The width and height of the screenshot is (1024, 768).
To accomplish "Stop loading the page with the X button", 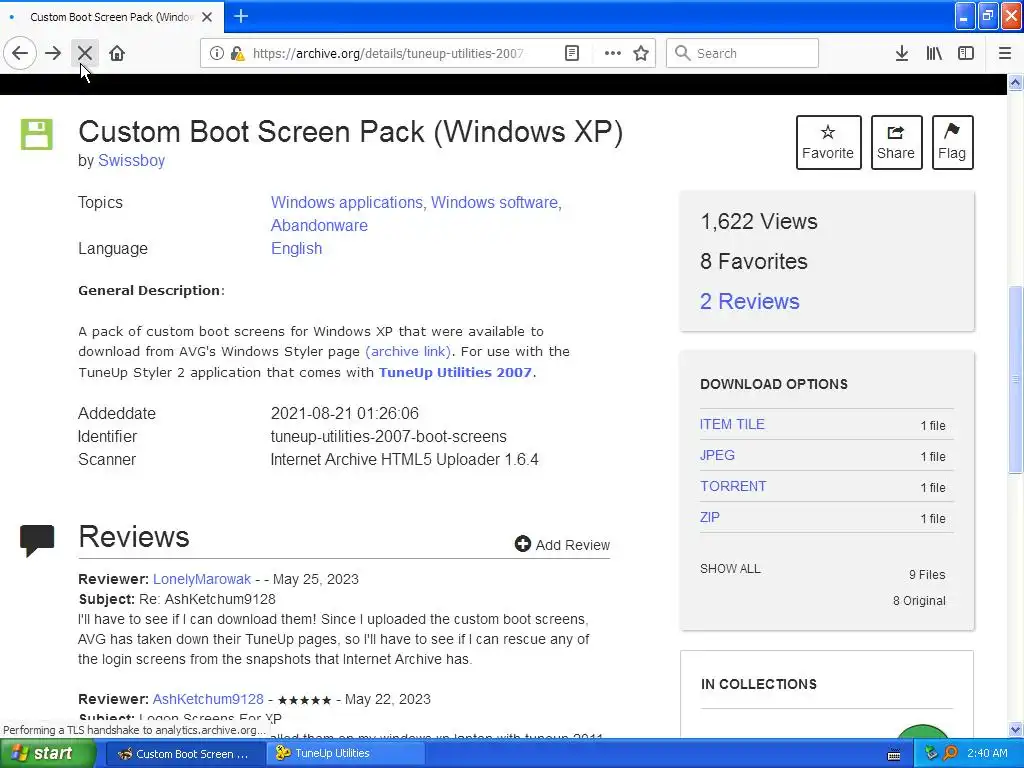I will [85, 53].
